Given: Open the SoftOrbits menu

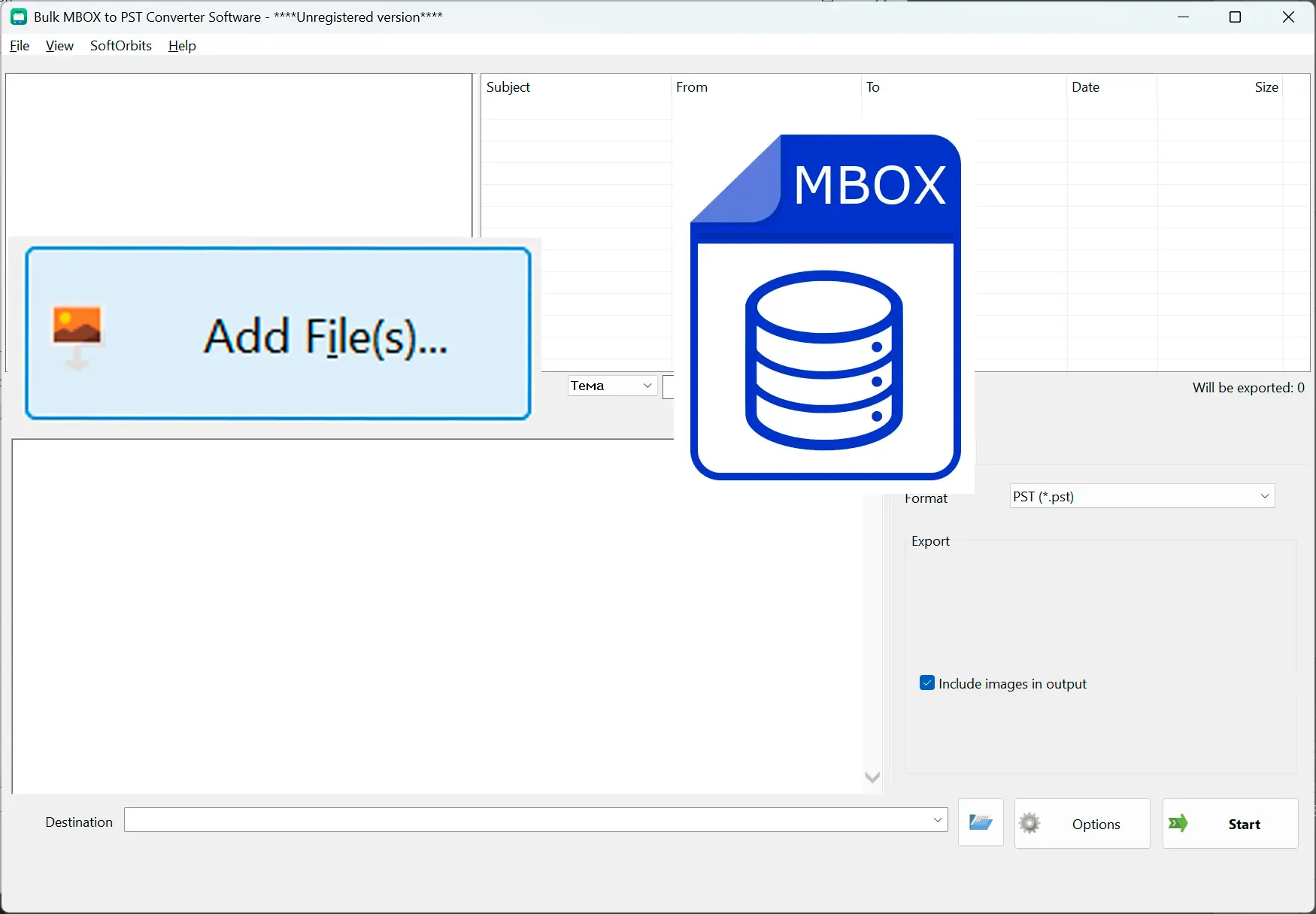Looking at the screenshot, I should pos(121,46).
